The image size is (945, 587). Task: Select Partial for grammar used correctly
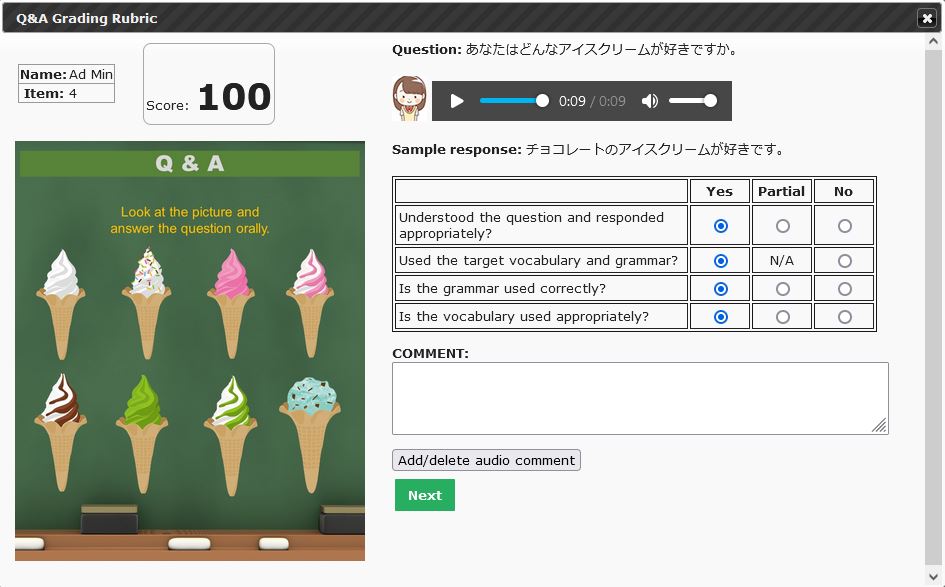pyautogui.click(x=782, y=289)
